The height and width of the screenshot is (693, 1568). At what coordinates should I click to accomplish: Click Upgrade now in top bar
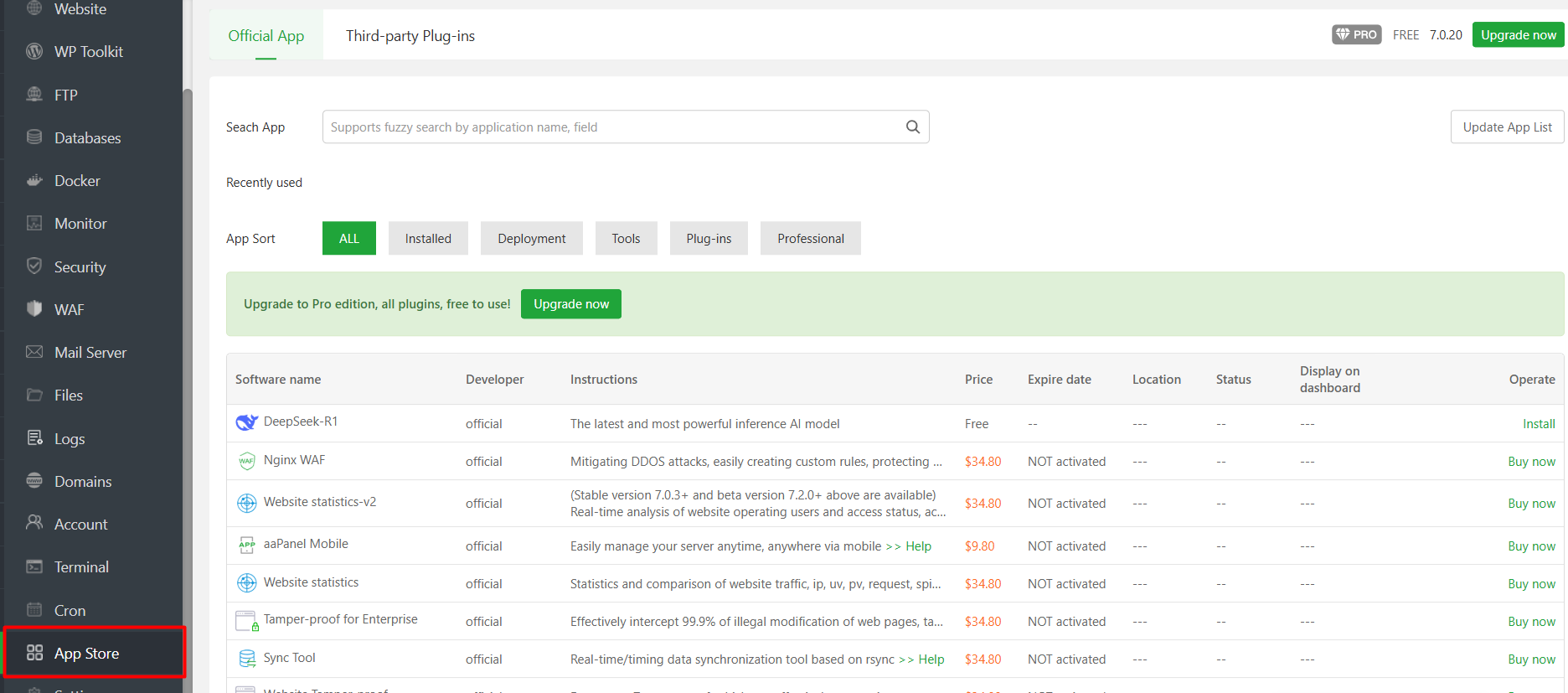(1518, 34)
